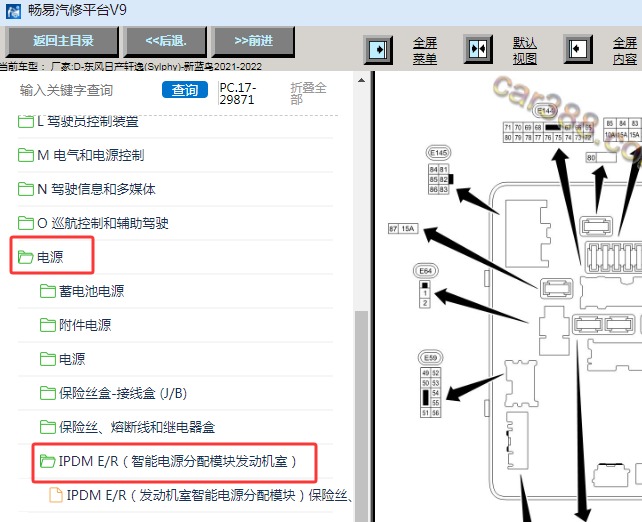Click the E64 connector label in the diagram
This screenshot has width=642, height=522.
click(425, 271)
